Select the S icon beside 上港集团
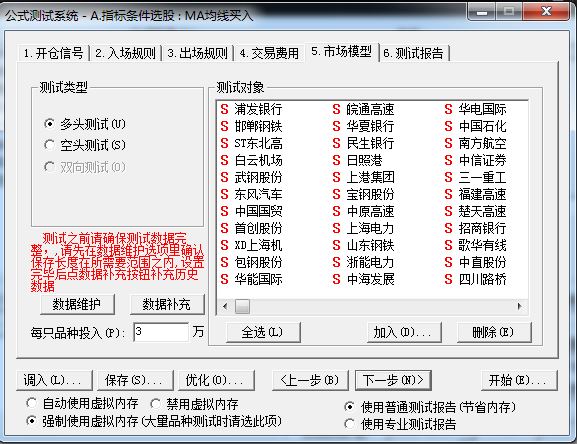577x444 pixels. pyautogui.click(x=336, y=177)
